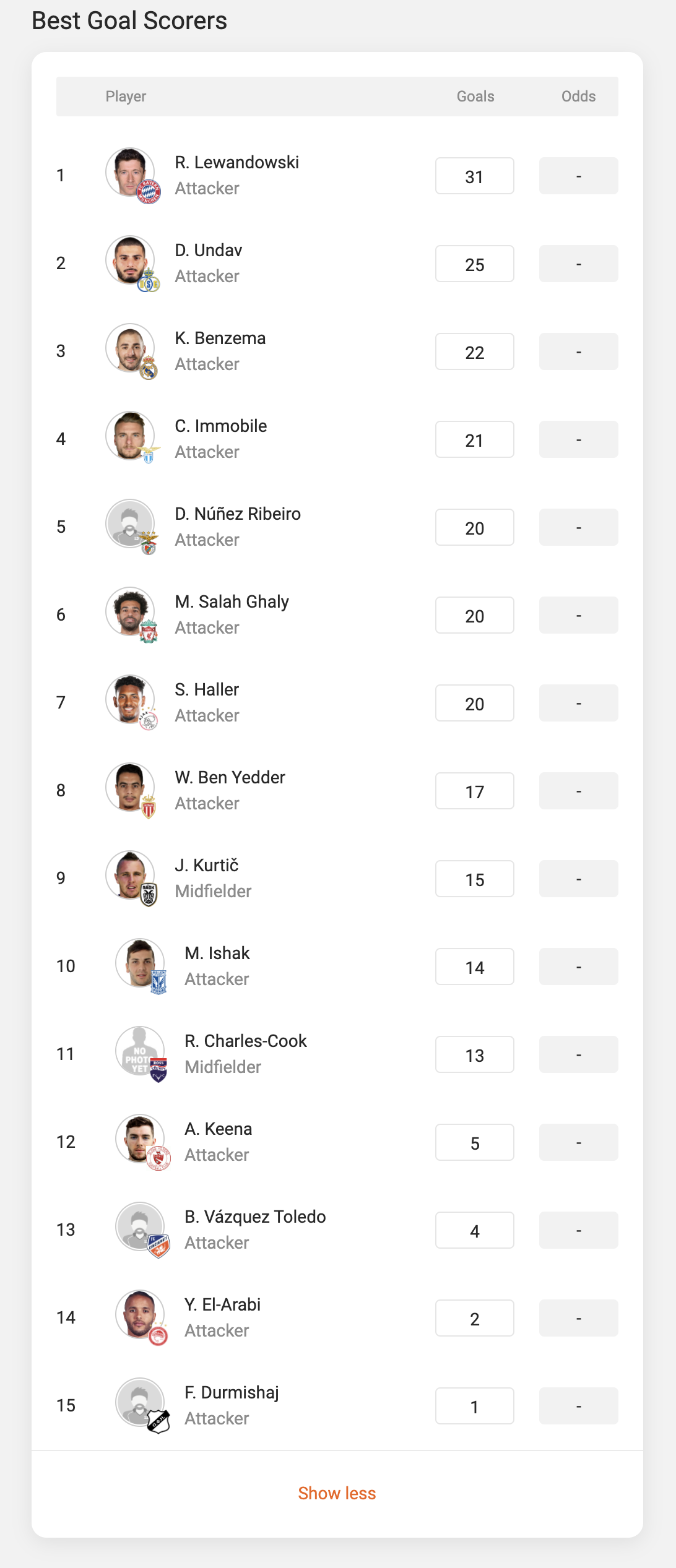Click the odds dash for F. Durmishaj
Viewport: 676px width, 1568px height.
click(578, 1405)
